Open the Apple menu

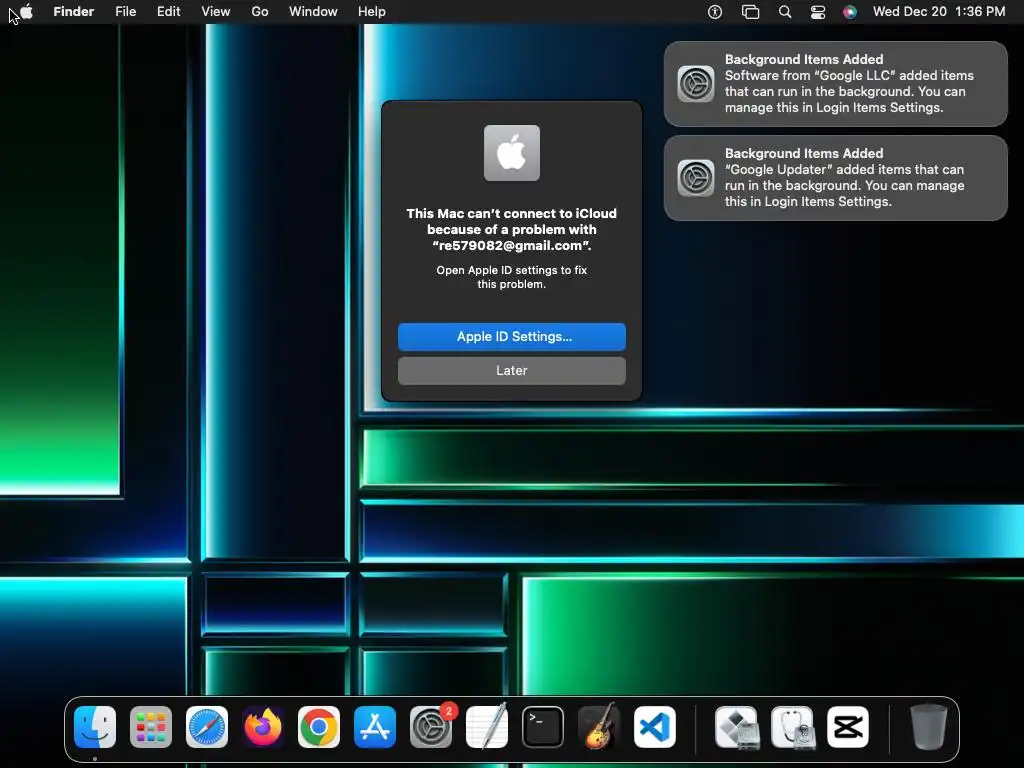tap(27, 12)
